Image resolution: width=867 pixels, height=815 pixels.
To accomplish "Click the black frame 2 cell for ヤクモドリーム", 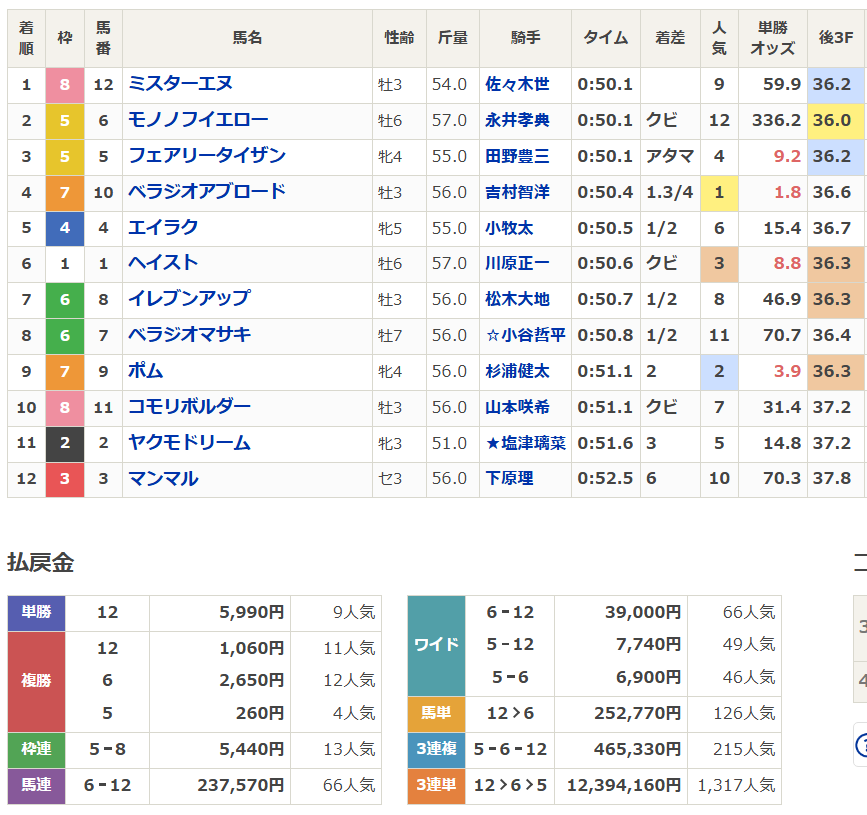I will click(x=65, y=443).
